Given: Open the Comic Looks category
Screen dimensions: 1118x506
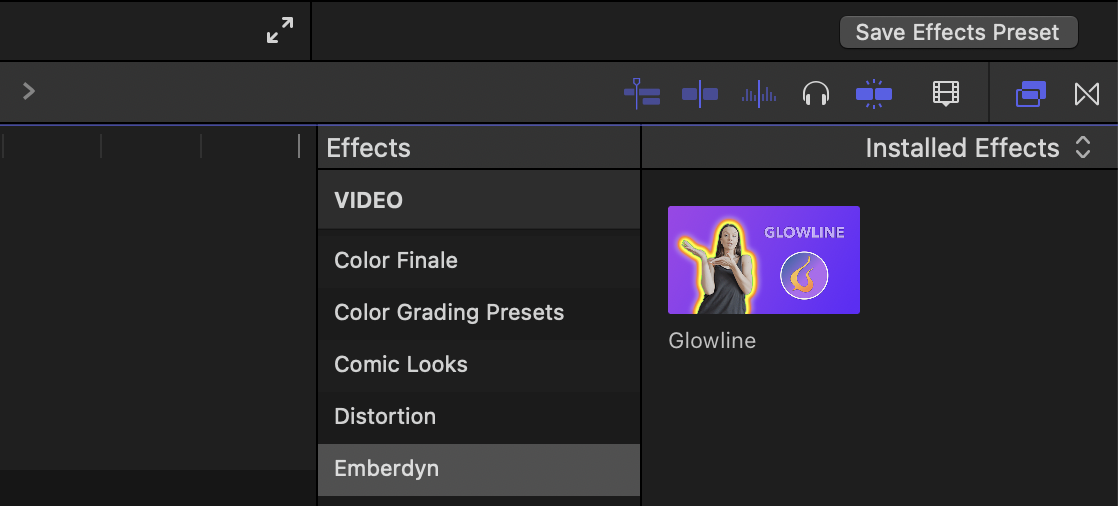Looking at the screenshot, I should [401, 364].
